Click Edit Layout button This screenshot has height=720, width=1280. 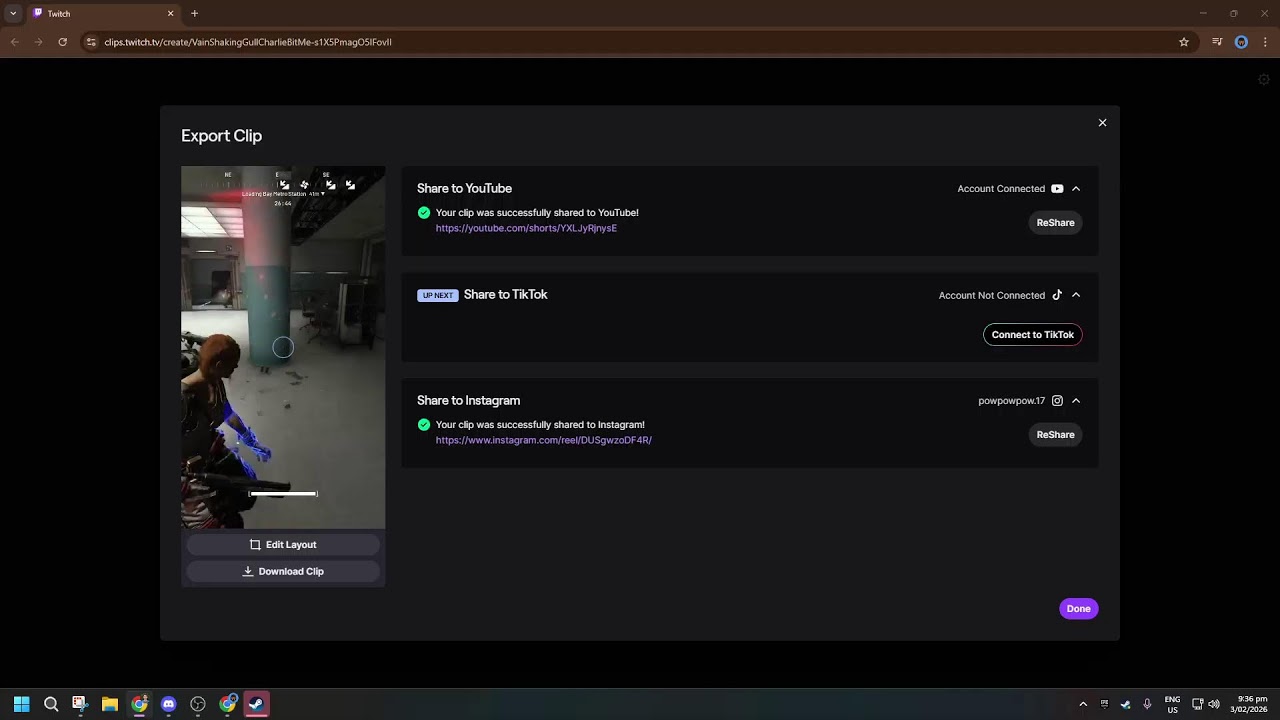(x=283, y=545)
